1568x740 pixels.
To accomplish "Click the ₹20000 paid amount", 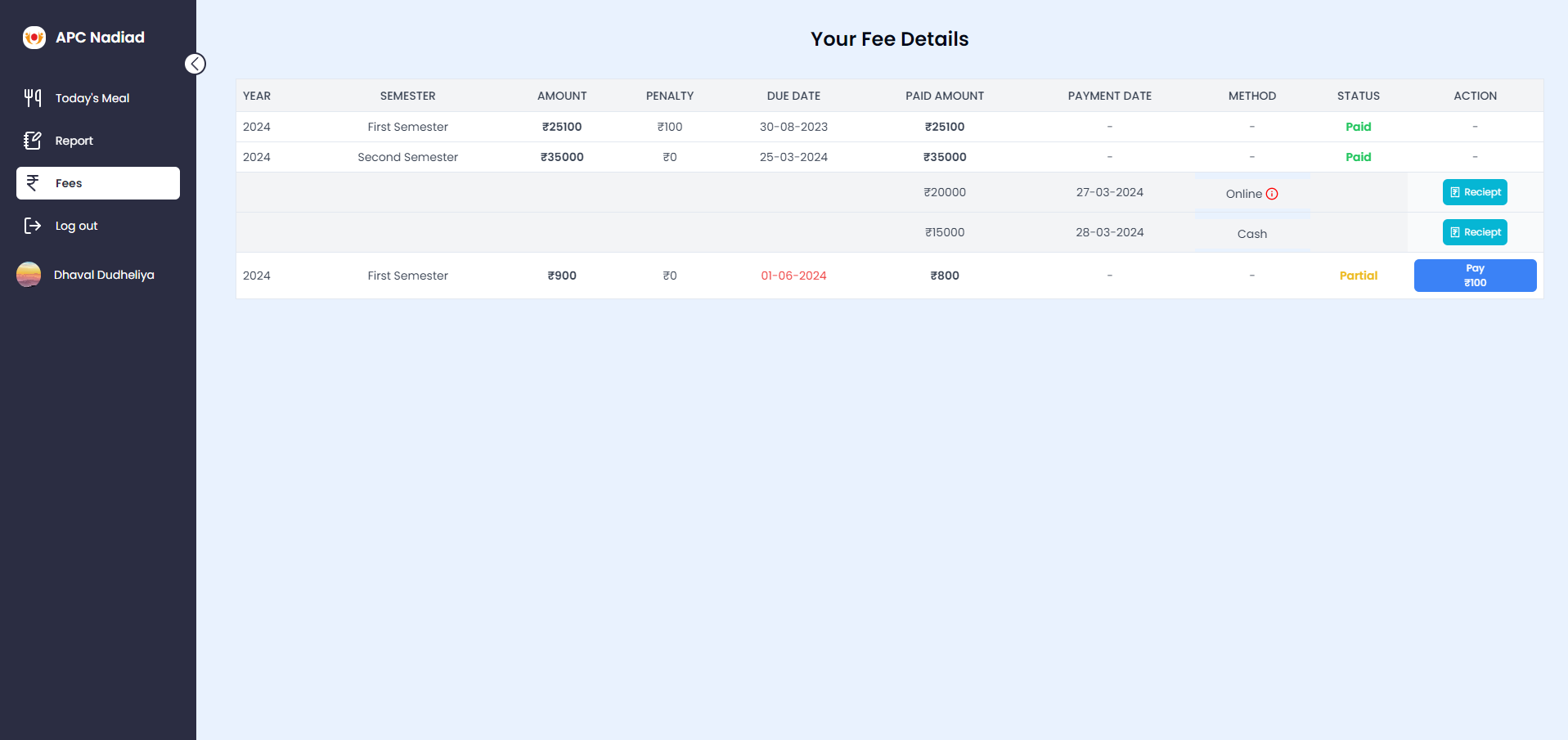I will 945,192.
